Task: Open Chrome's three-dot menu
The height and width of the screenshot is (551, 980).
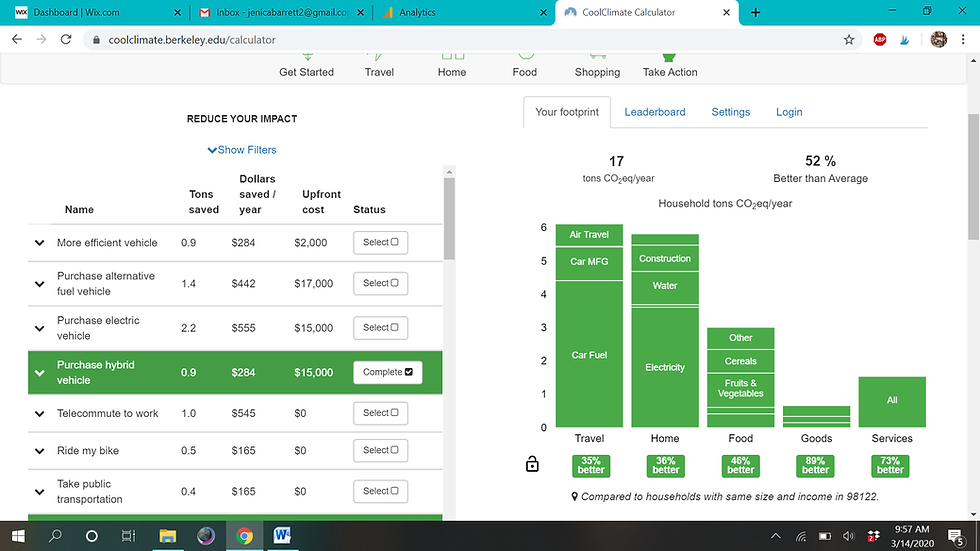Action: tap(962, 39)
